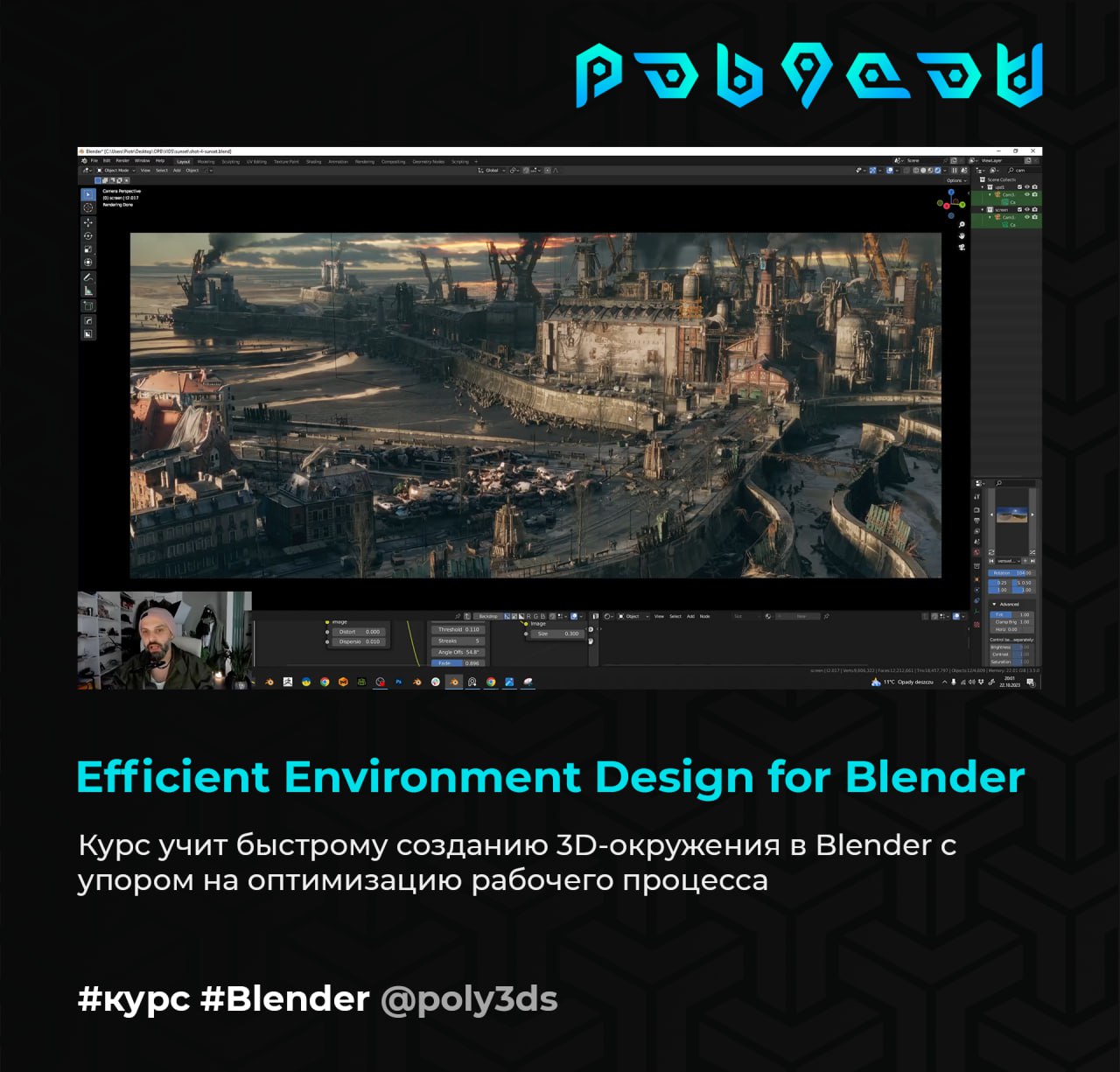The height and width of the screenshot is (1072, 1120).
Task: Select the Add Cube tool
Action: (x=88, y=305)
